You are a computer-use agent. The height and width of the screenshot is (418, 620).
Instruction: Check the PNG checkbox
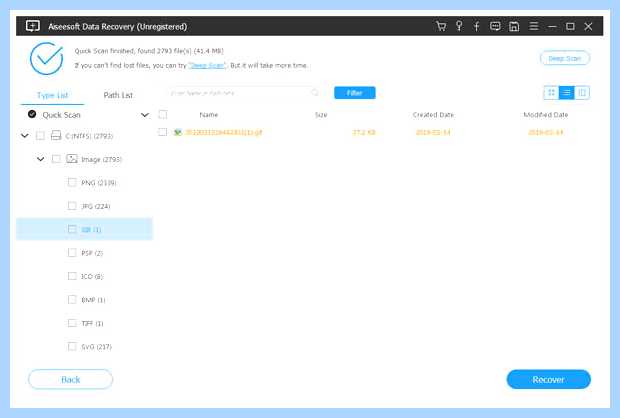(x=72, y=182)
